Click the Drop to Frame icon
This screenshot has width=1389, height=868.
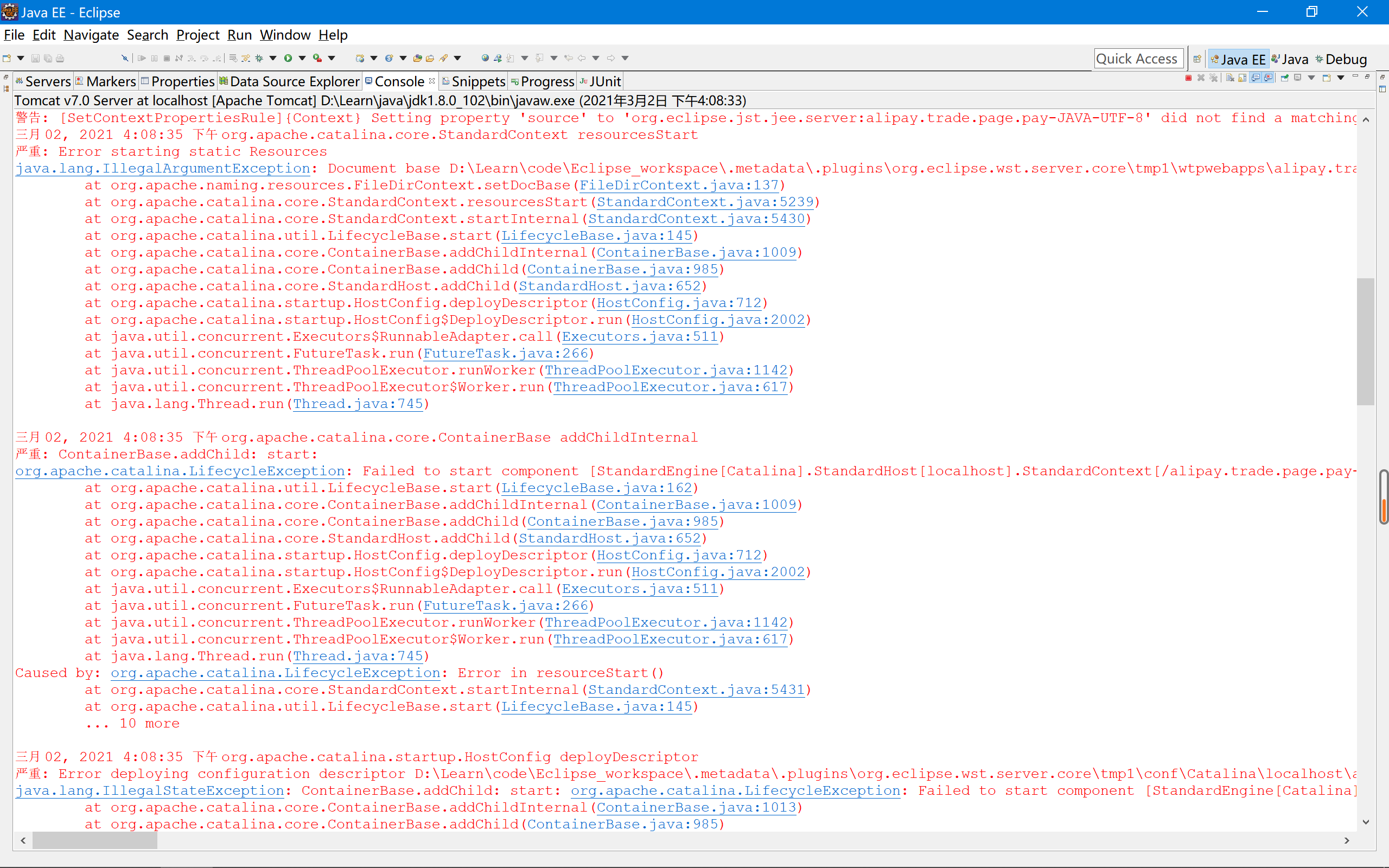[x=232, y=59]
